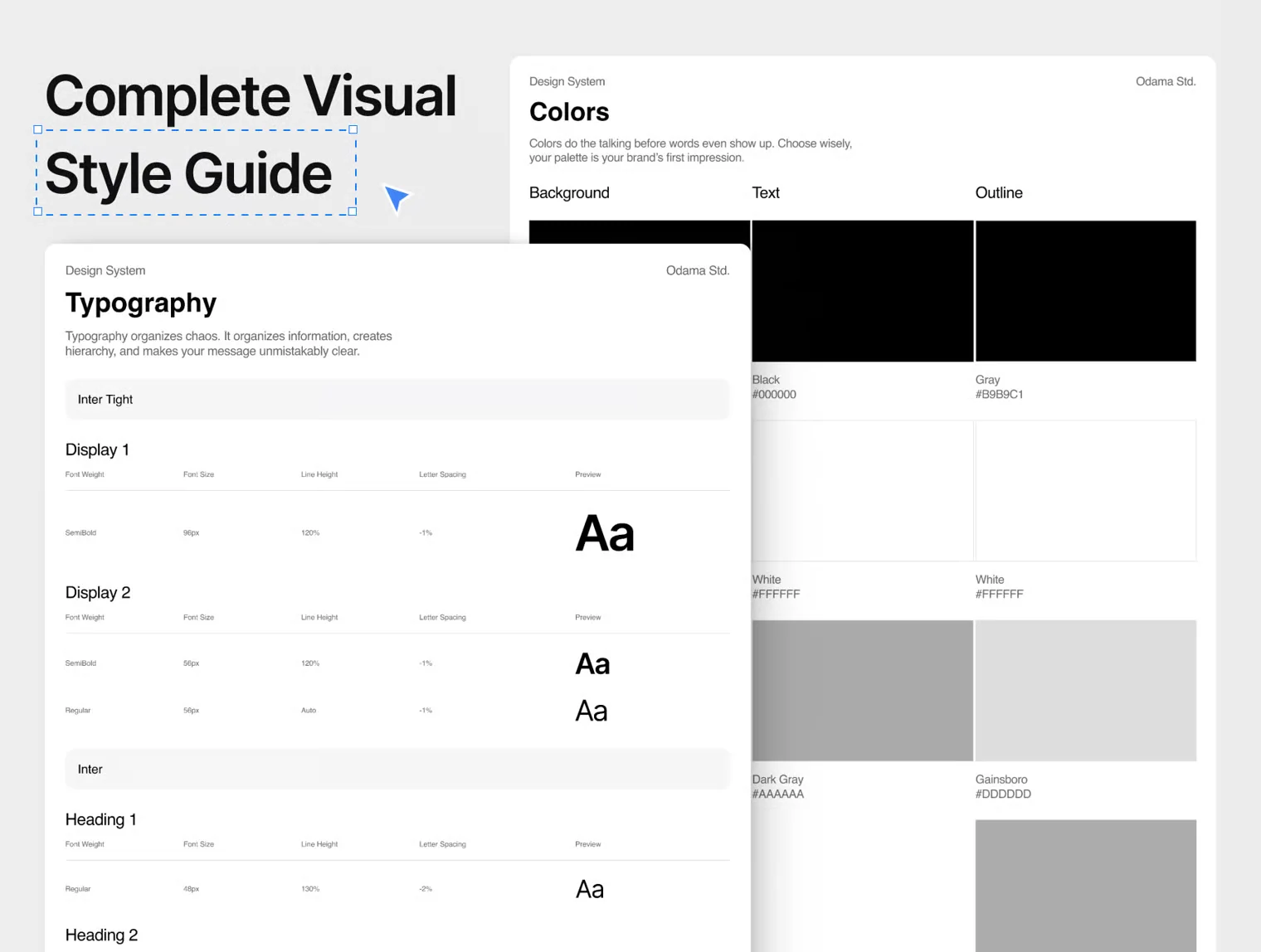Screen dimensions: 1261x952
Task: Pick the white swatch in the Outline column
Action: point(1085,491)
